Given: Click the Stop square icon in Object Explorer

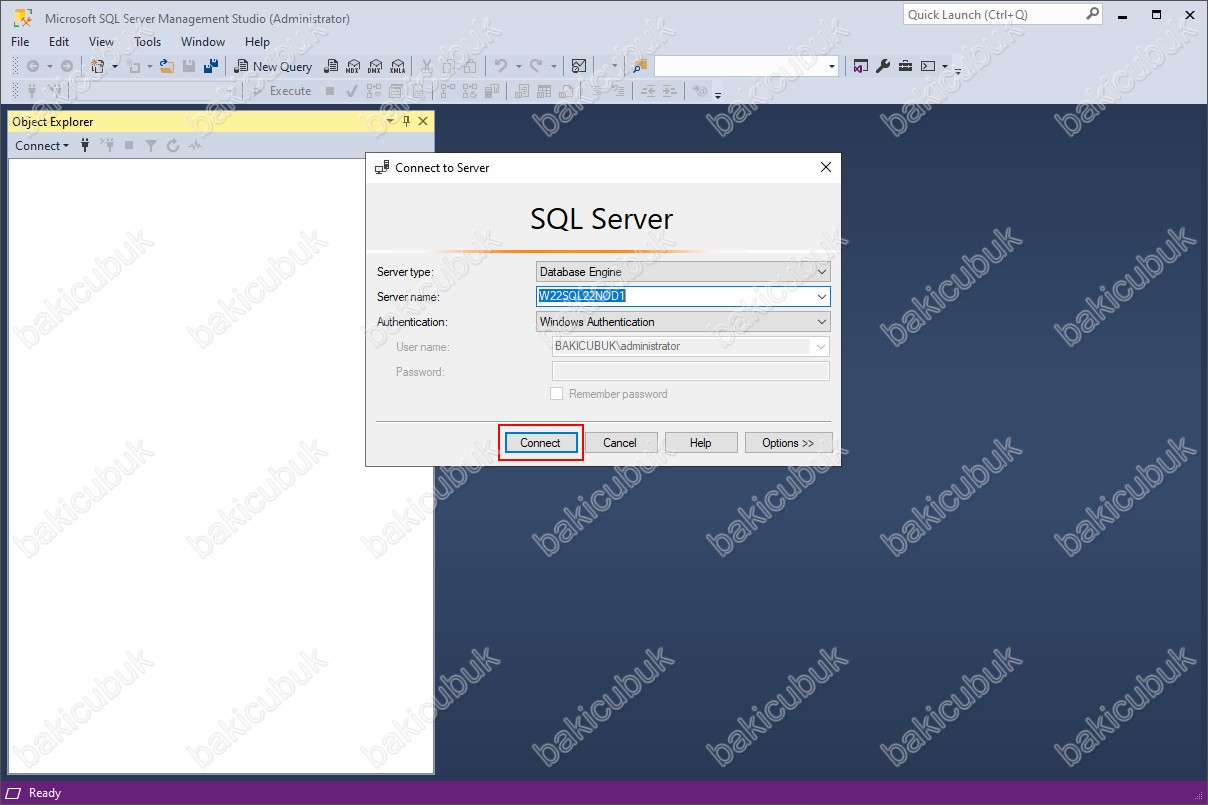Looking at the screenshot, I should [x=129, y=146].
